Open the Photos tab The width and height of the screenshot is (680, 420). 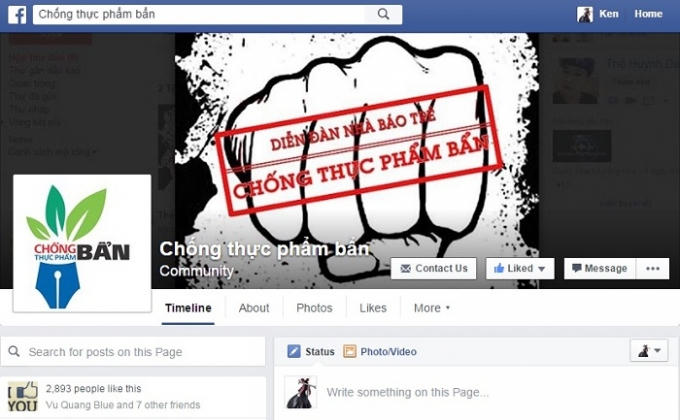314,308
